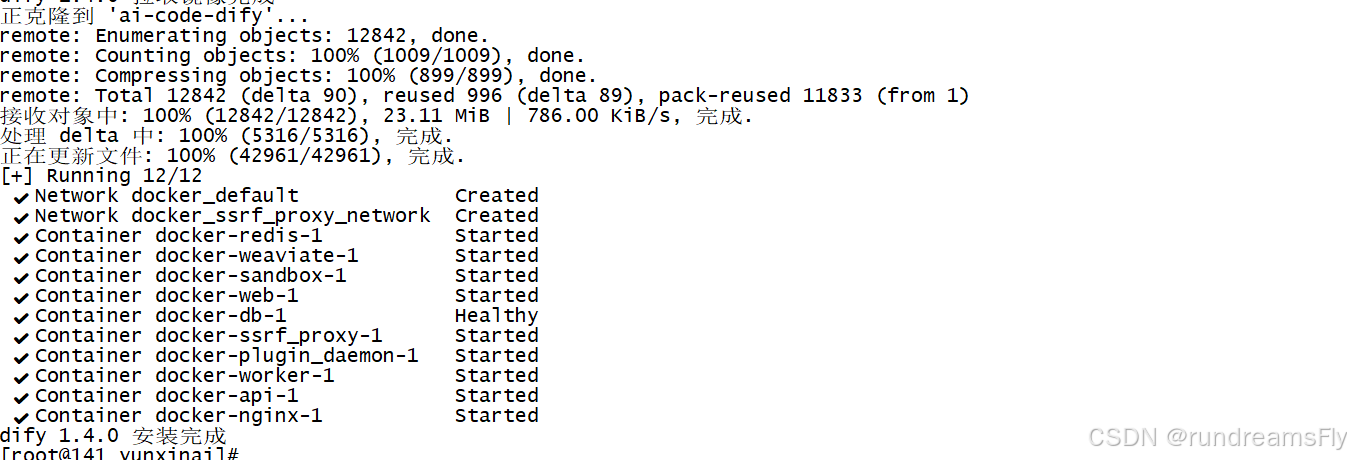Click checkmark next to docker-nginx-1
1351x460 pixels.
(x=21, y=417)
